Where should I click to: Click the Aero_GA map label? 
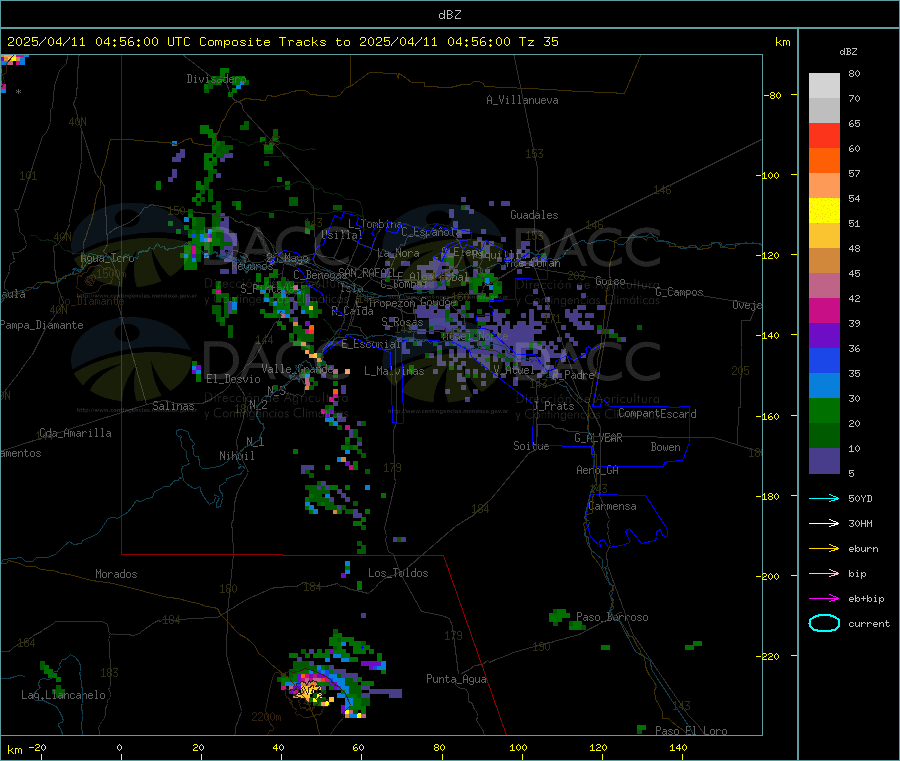tap(598, 470)
